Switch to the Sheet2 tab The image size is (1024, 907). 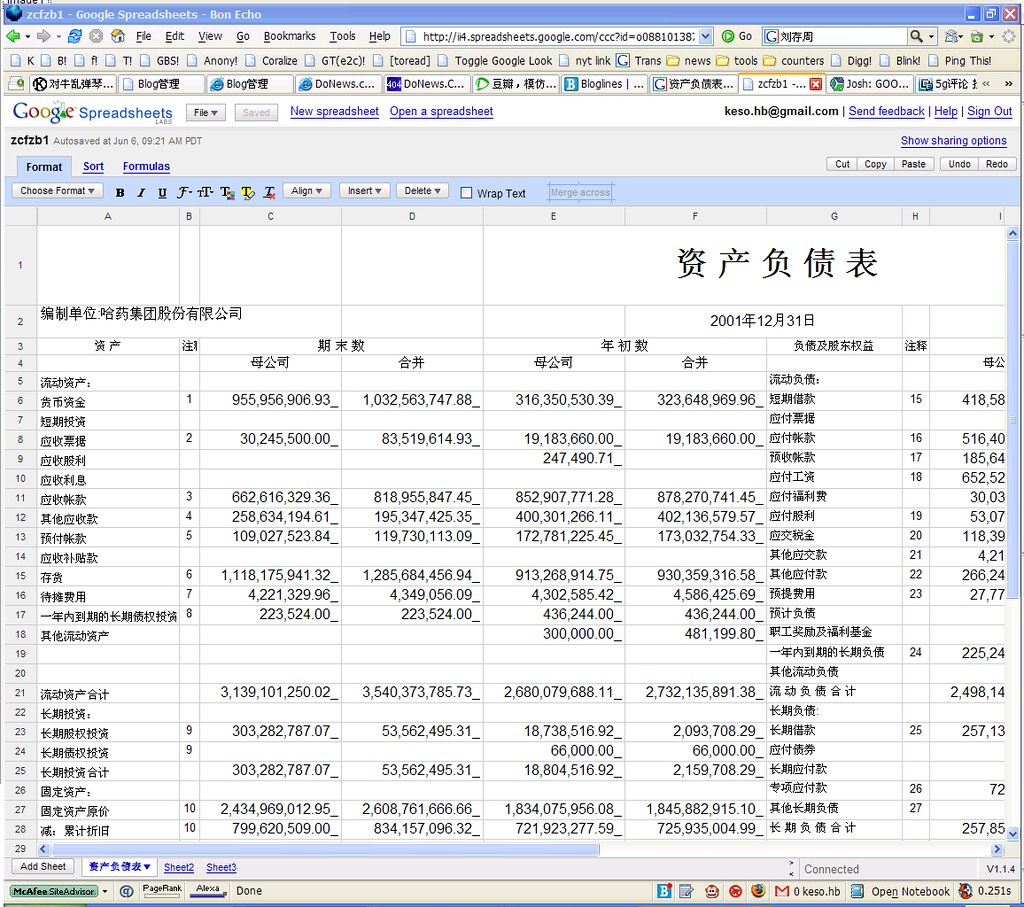(178, 867)
